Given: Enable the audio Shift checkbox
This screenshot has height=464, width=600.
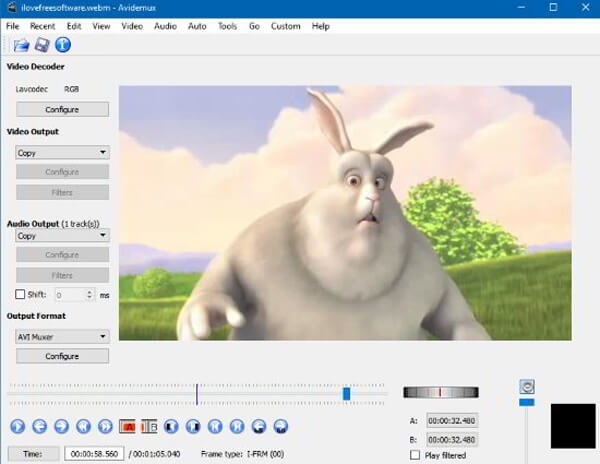Looking at the screenshot, I should pos(20,294).
